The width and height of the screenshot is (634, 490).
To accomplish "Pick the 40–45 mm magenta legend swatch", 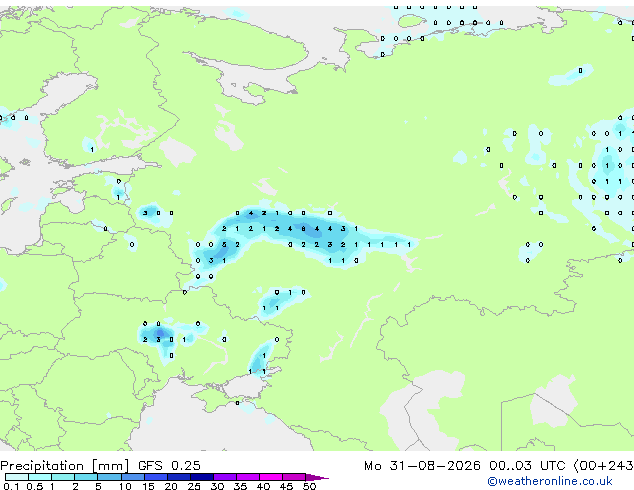I will [271, 477].
